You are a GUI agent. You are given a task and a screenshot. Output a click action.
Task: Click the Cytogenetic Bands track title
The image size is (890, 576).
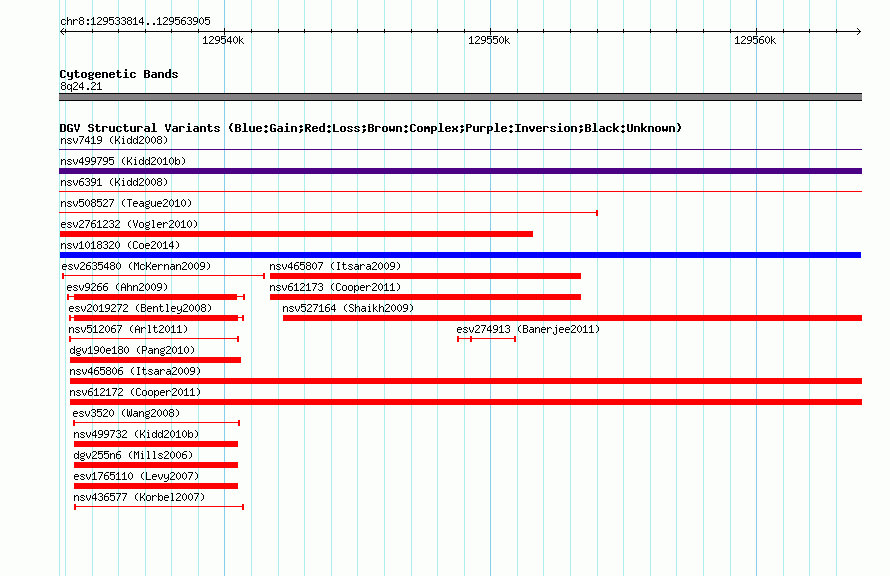pyautogui.click(x=119, y=74)
